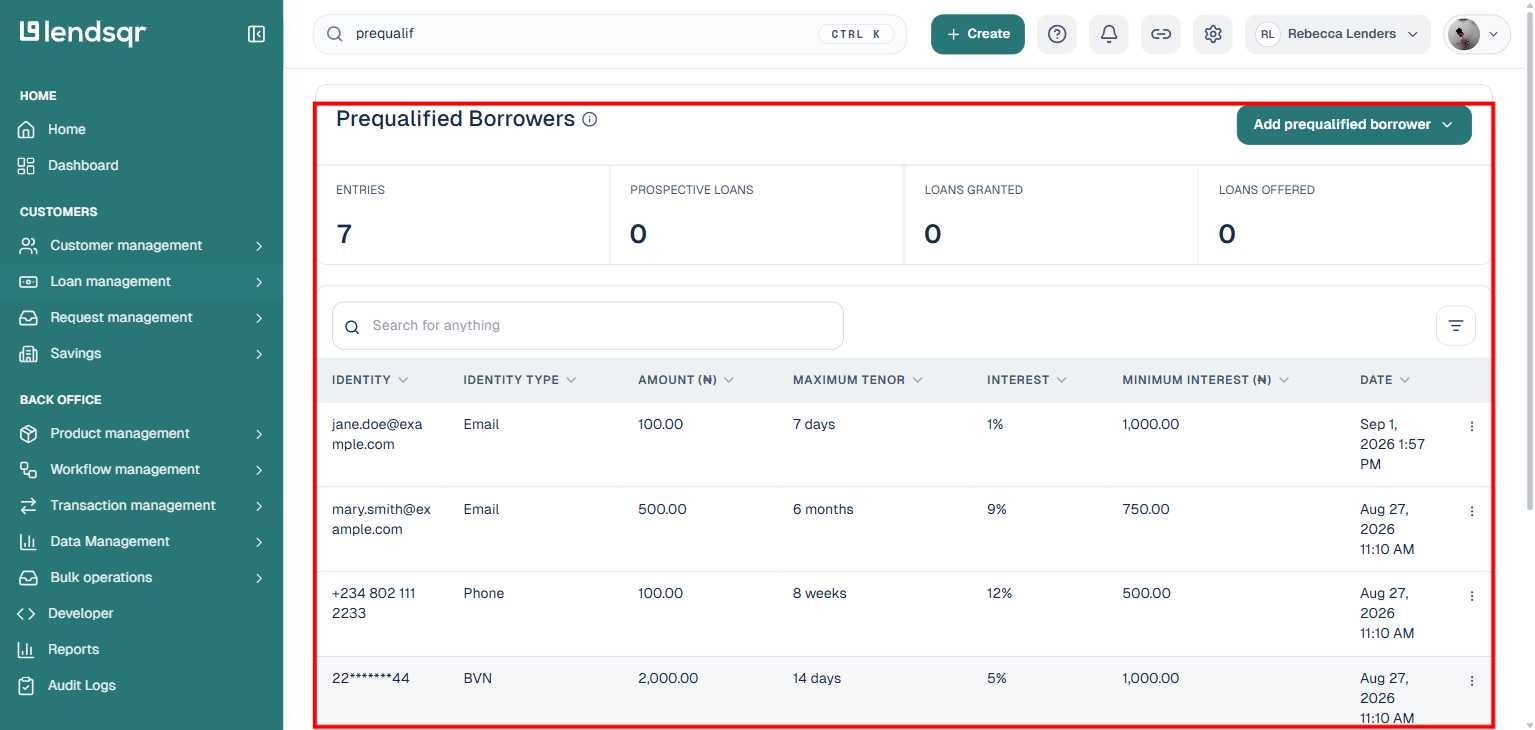Open row actions menu for jane.doe@example.com
The image size is (1535, 730).
(x=1472, y=426)
